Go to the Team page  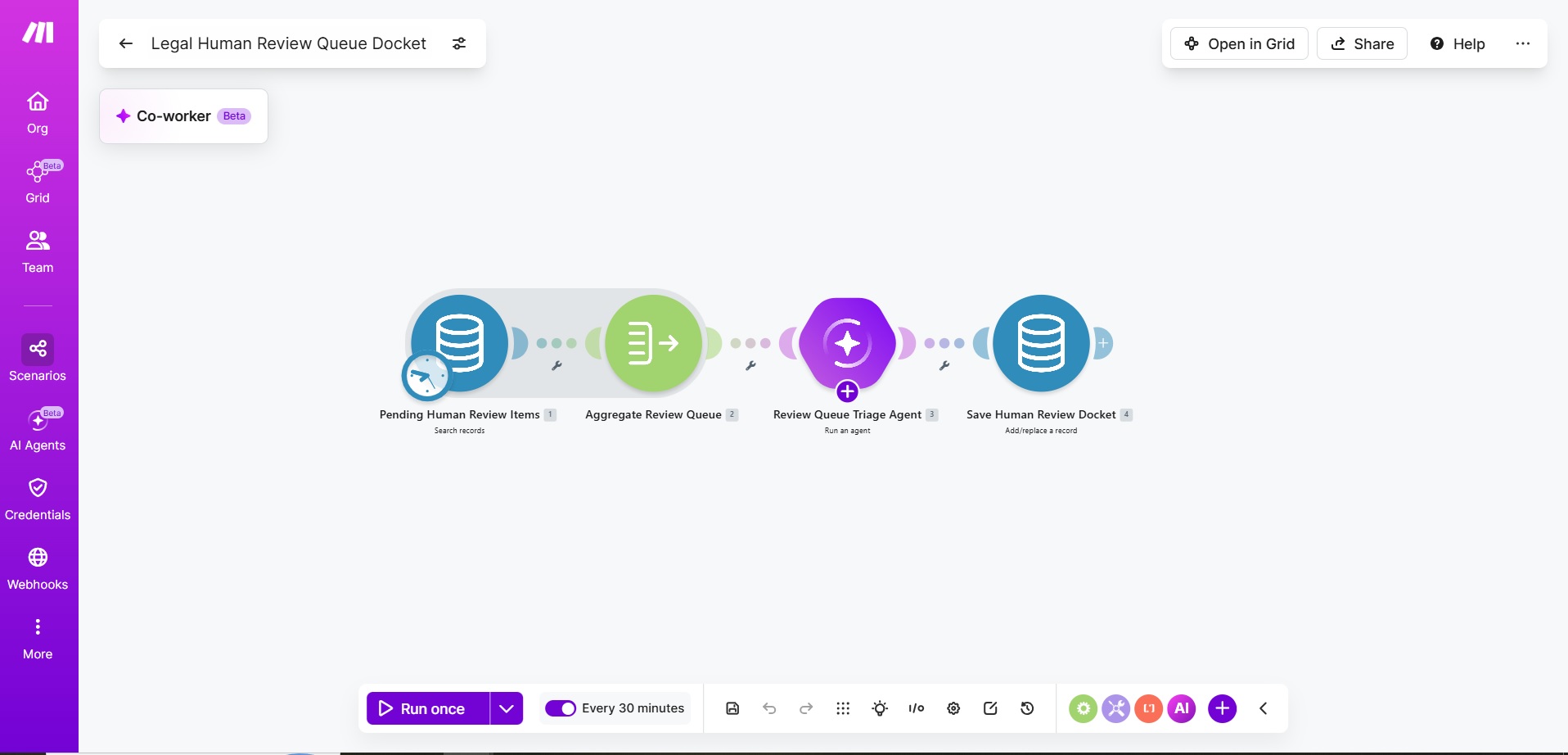click(x=38, y=252)
